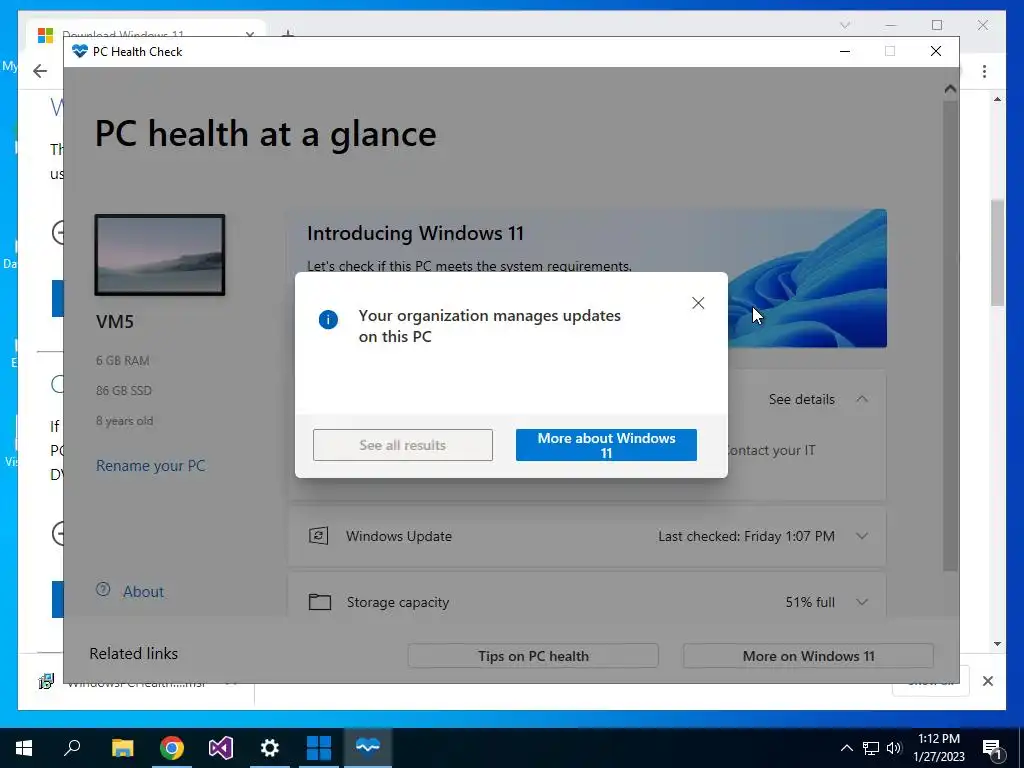Click the Tips on PC health button
Image resolution: width=1024 pixels, height=768 pixels.
click(533, 656)
